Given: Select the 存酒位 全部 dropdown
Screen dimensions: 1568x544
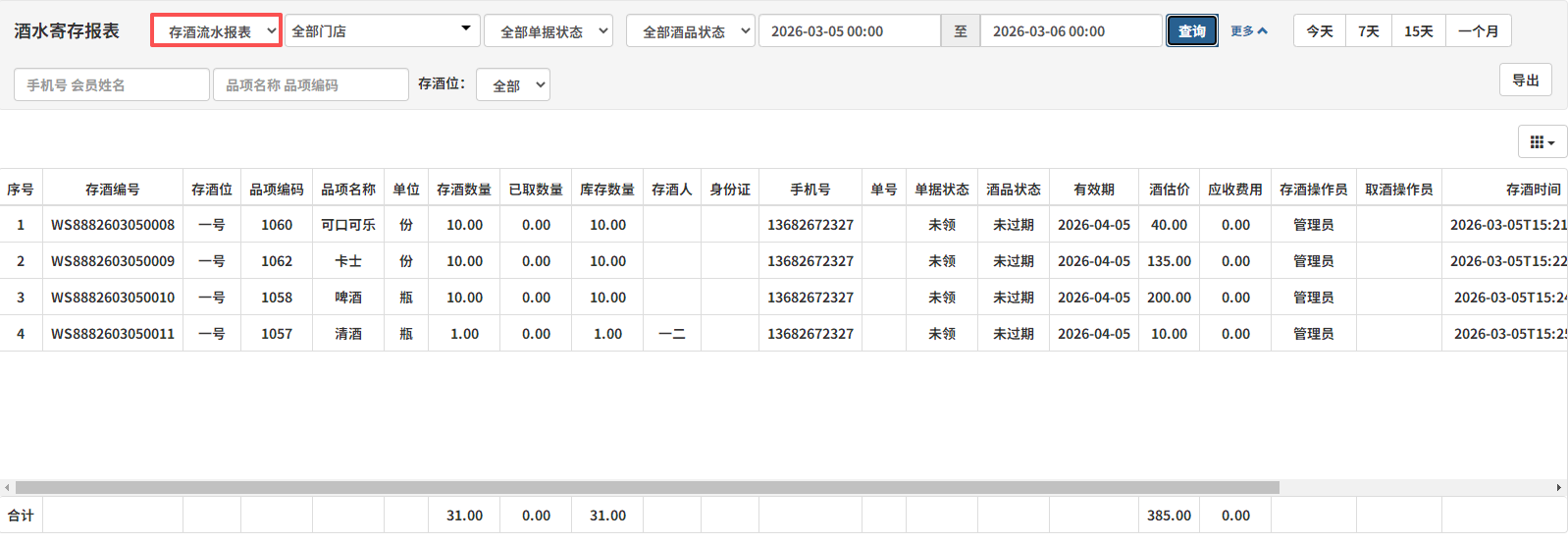Looking at the screenshot, I should [x=513, y=85].
